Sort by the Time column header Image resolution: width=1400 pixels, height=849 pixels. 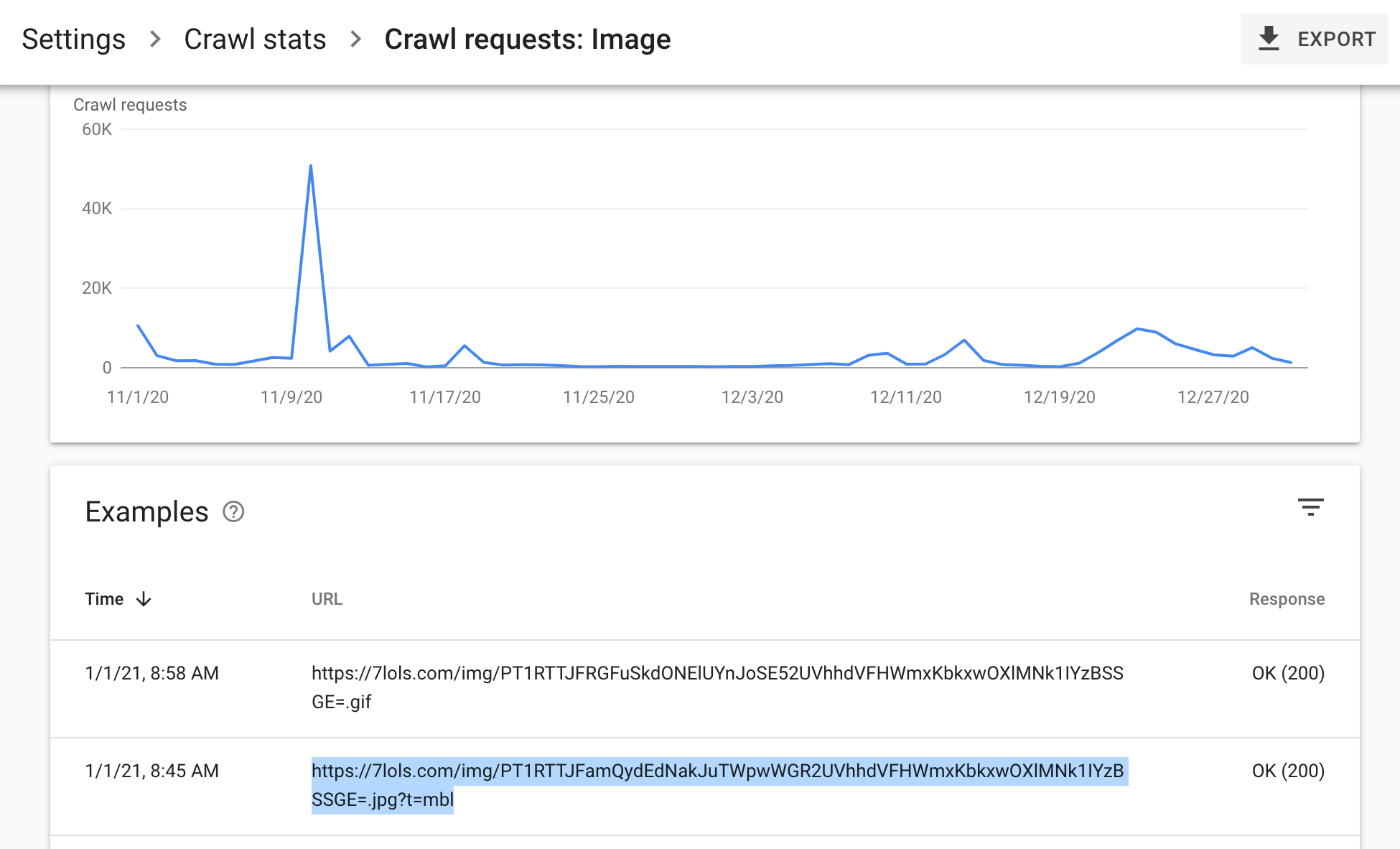[x=104, y=599]
